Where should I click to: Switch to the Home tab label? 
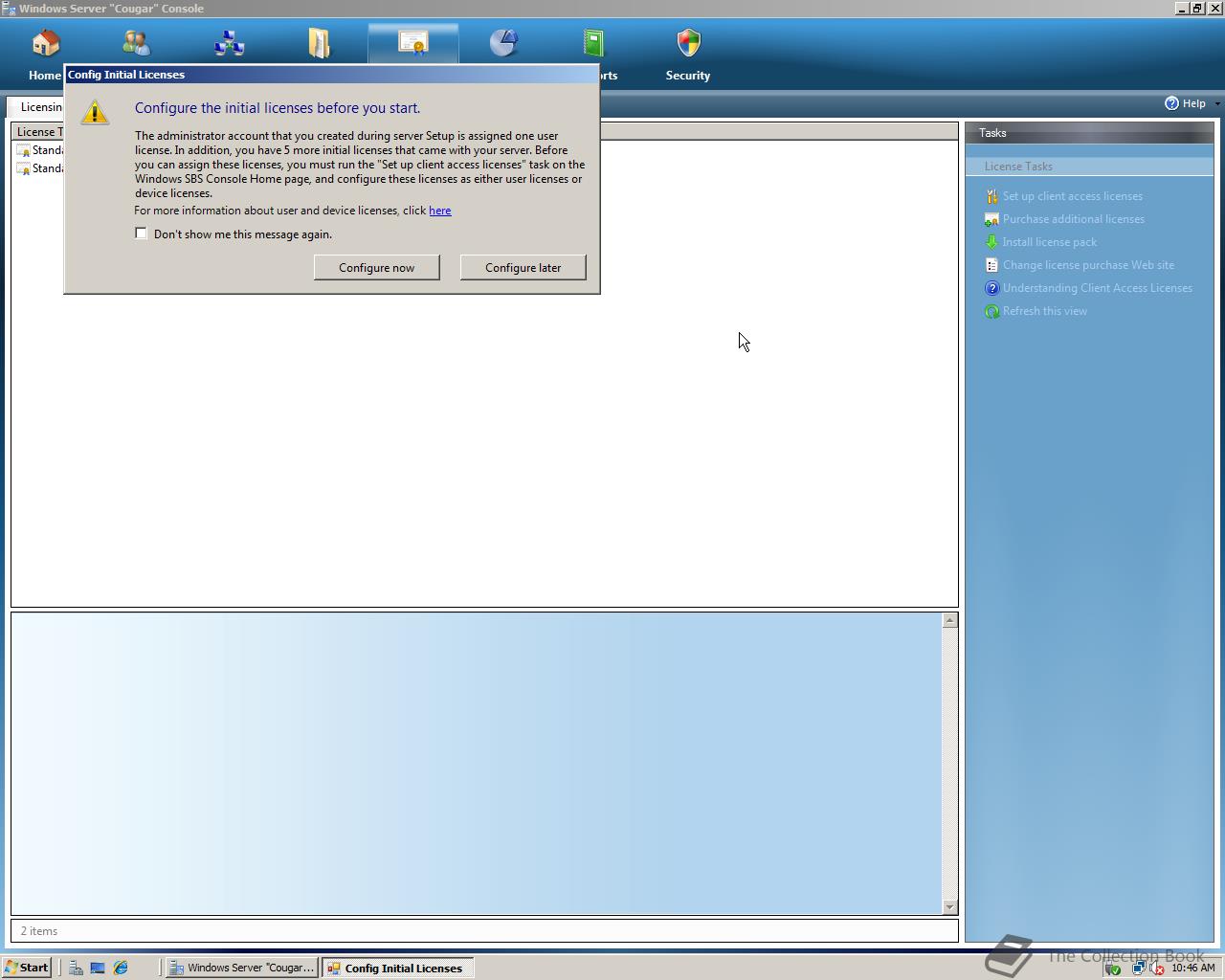tap(45, 76)
